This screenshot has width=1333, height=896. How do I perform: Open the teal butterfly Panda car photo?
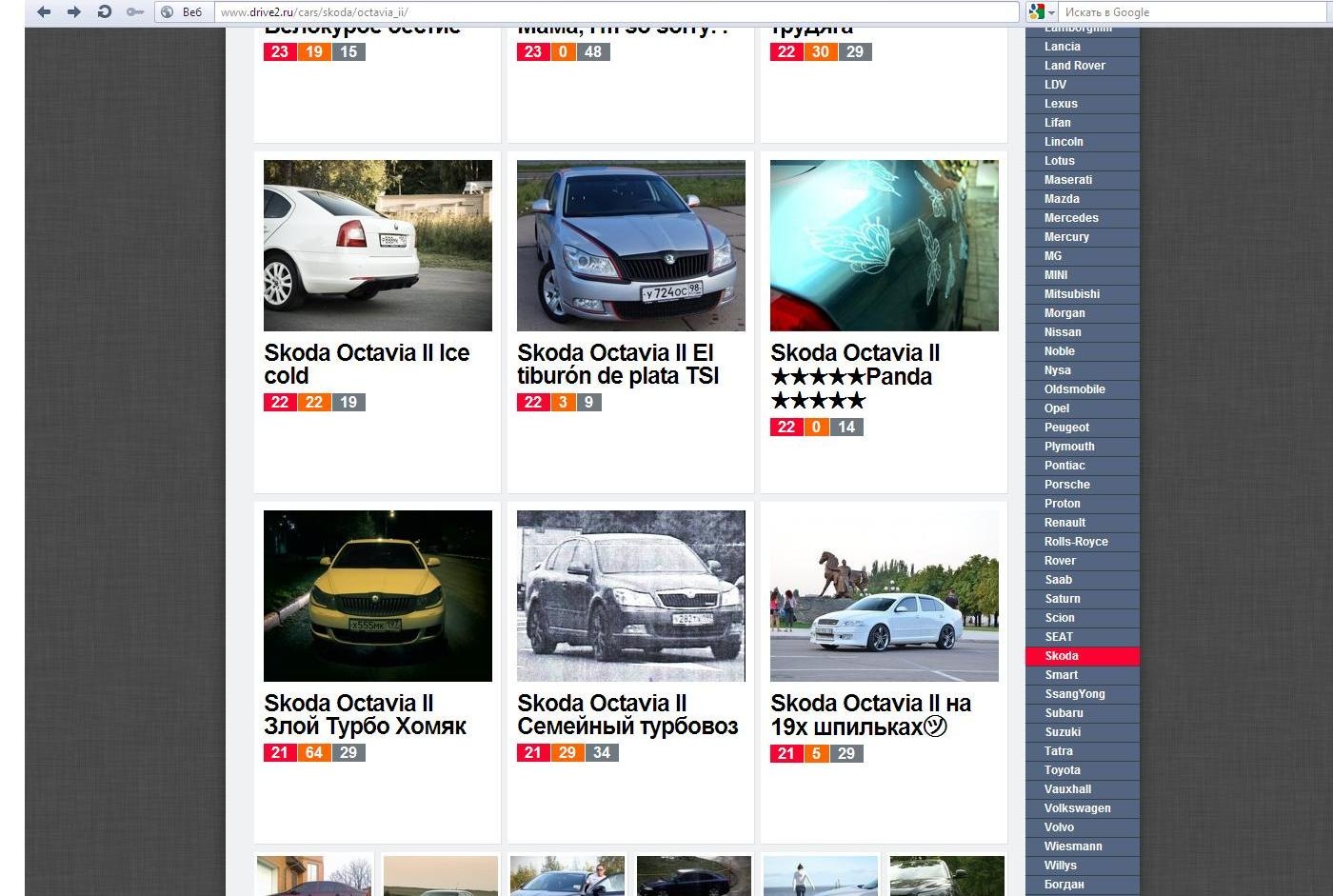click(885, 246)
